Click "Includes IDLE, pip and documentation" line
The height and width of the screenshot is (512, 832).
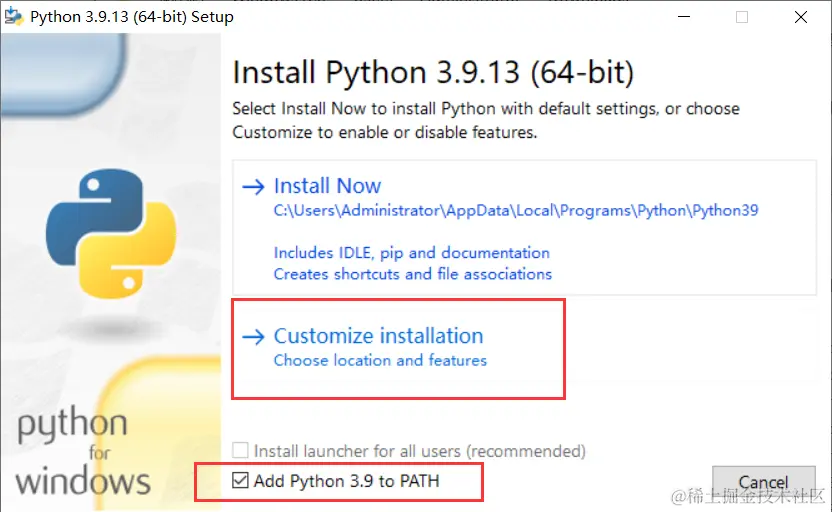point(412,253)
